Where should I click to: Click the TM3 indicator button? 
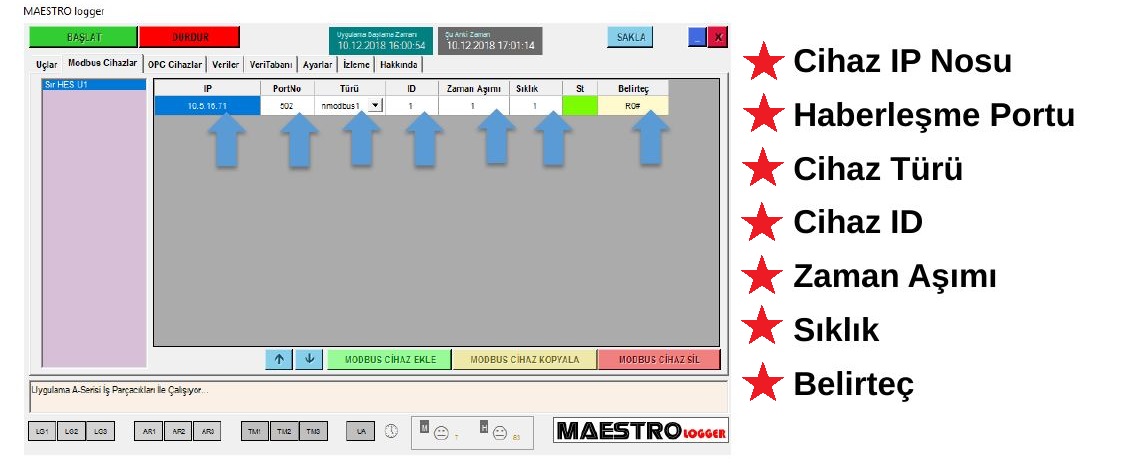tap(313, 432)
